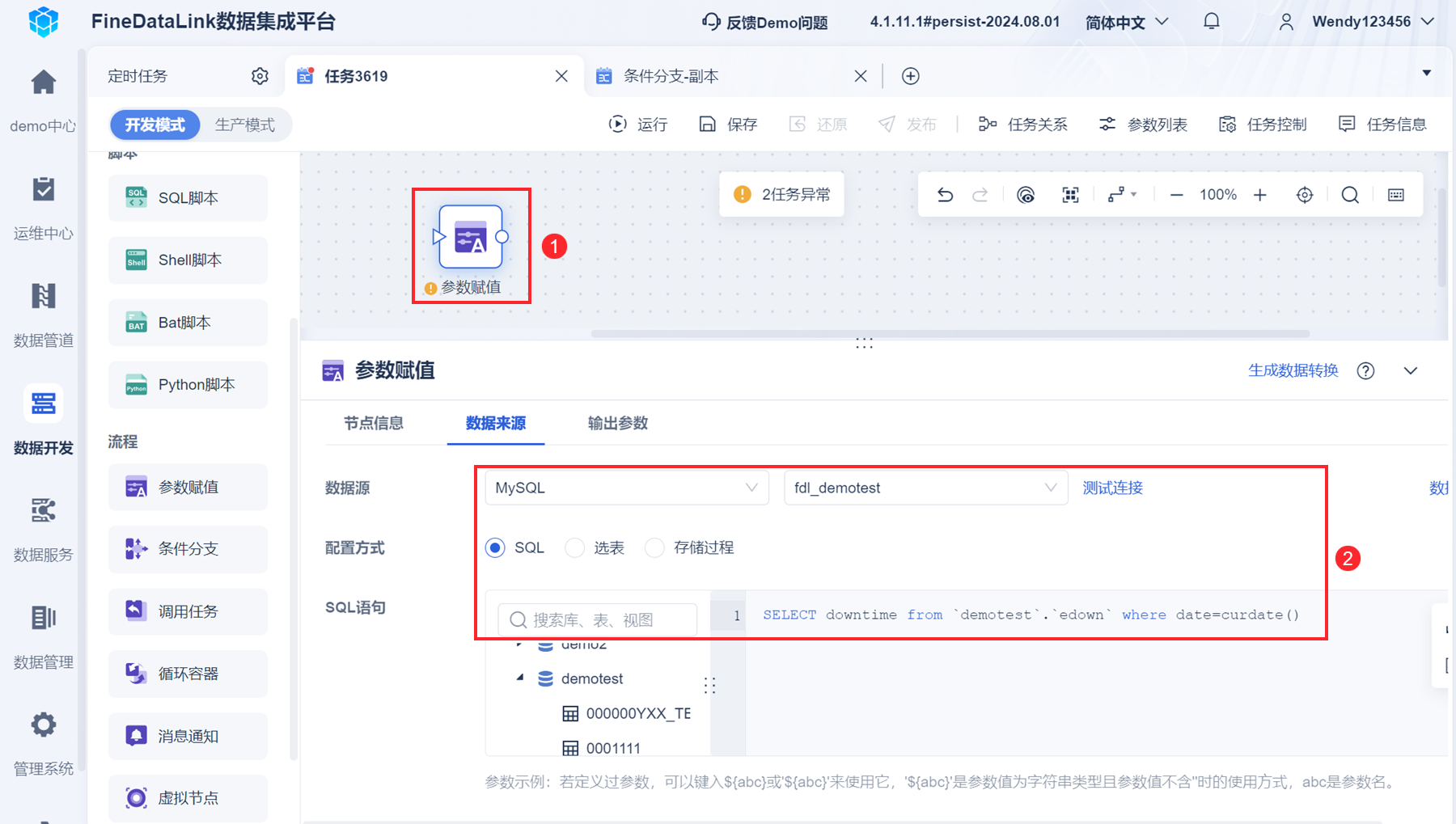Open 反馈Demo问题 feedback link

pyautogui.click(x=765, y=22)
